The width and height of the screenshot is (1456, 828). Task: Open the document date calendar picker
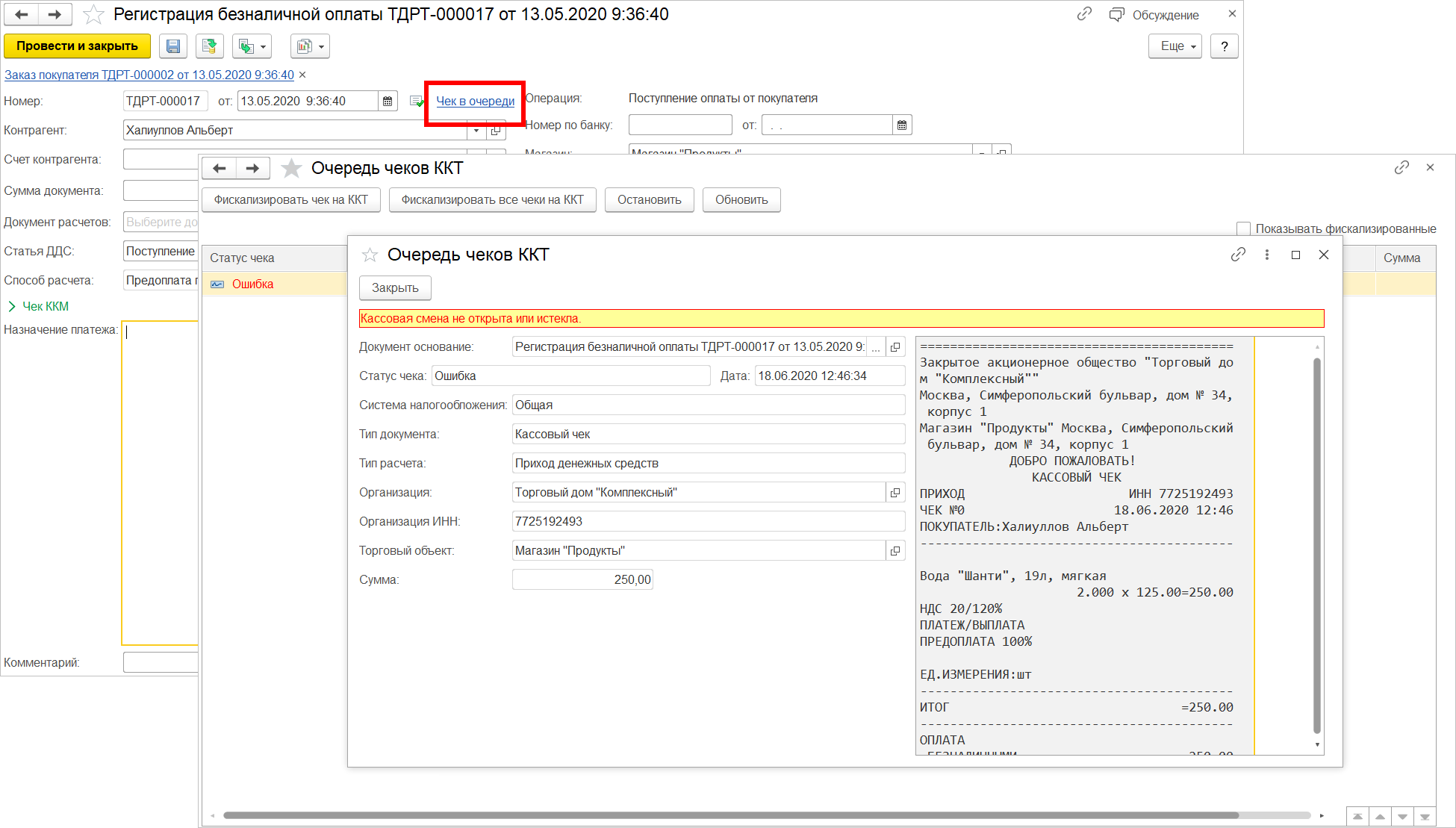point(388,102)
